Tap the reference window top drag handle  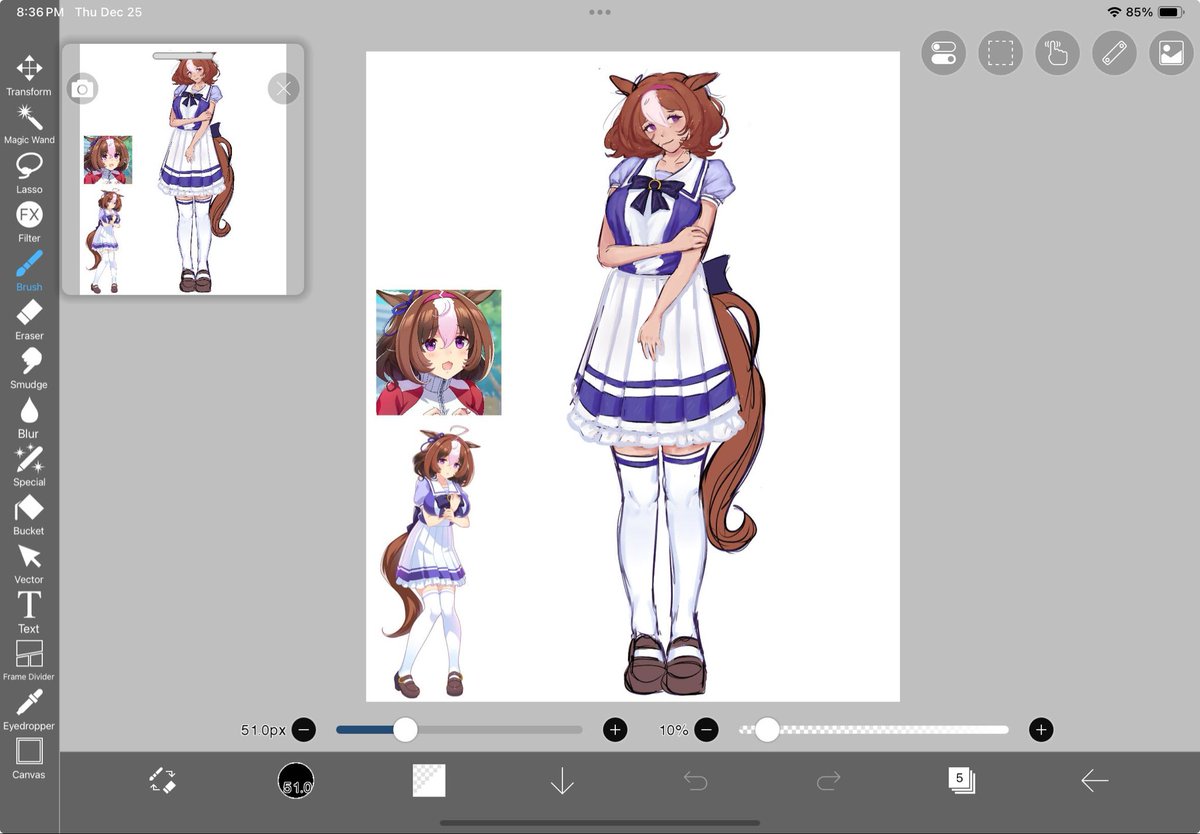[183, 56]
